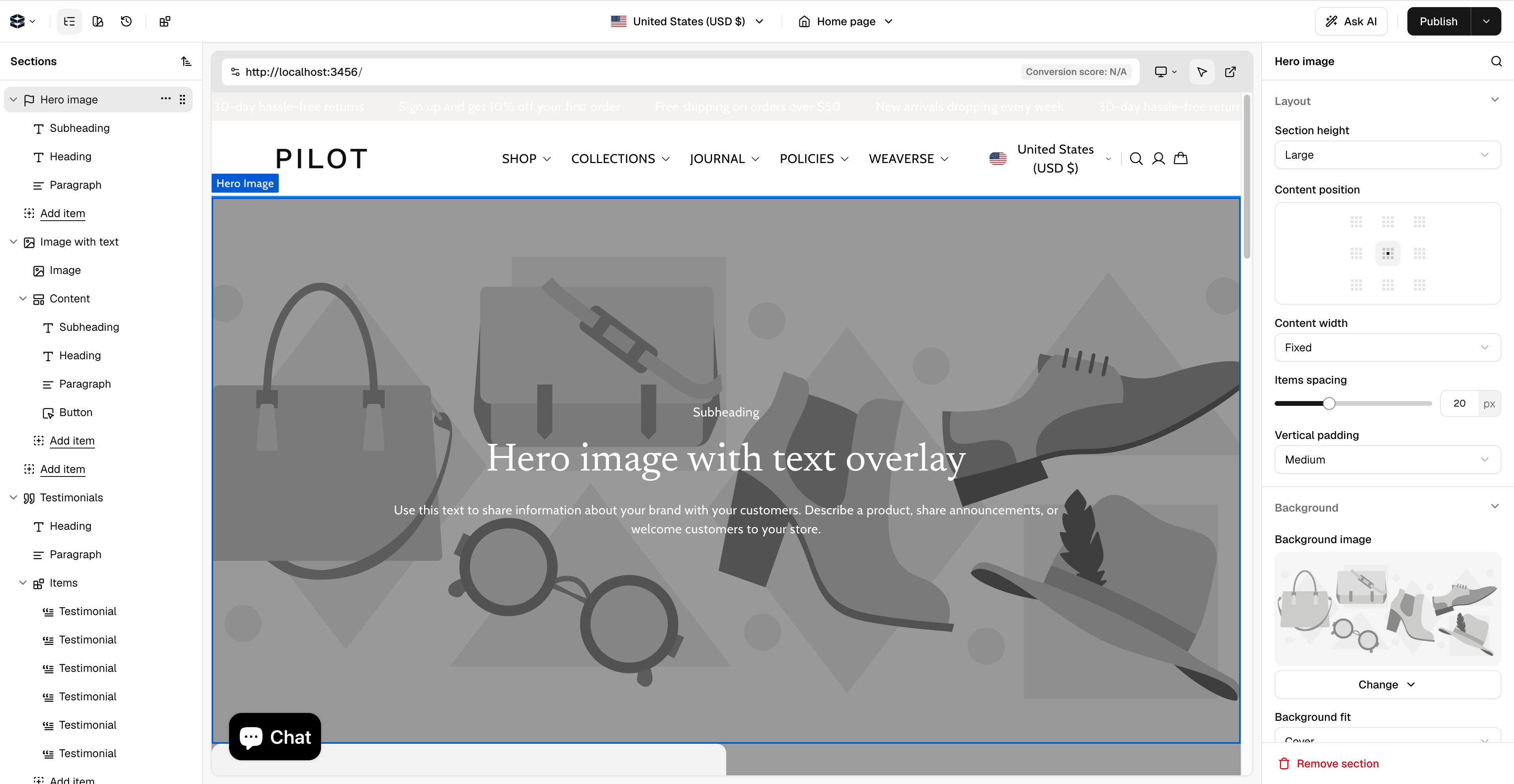Screen dimensions: 1514x784
Task: Open the storefront country currency selector
Action: (1050, 159)
